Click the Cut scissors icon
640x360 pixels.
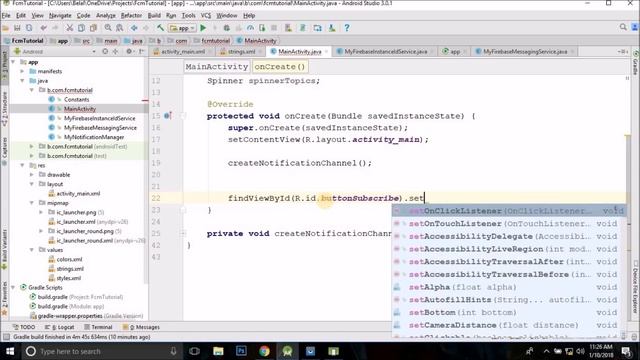tap(70, 28)
